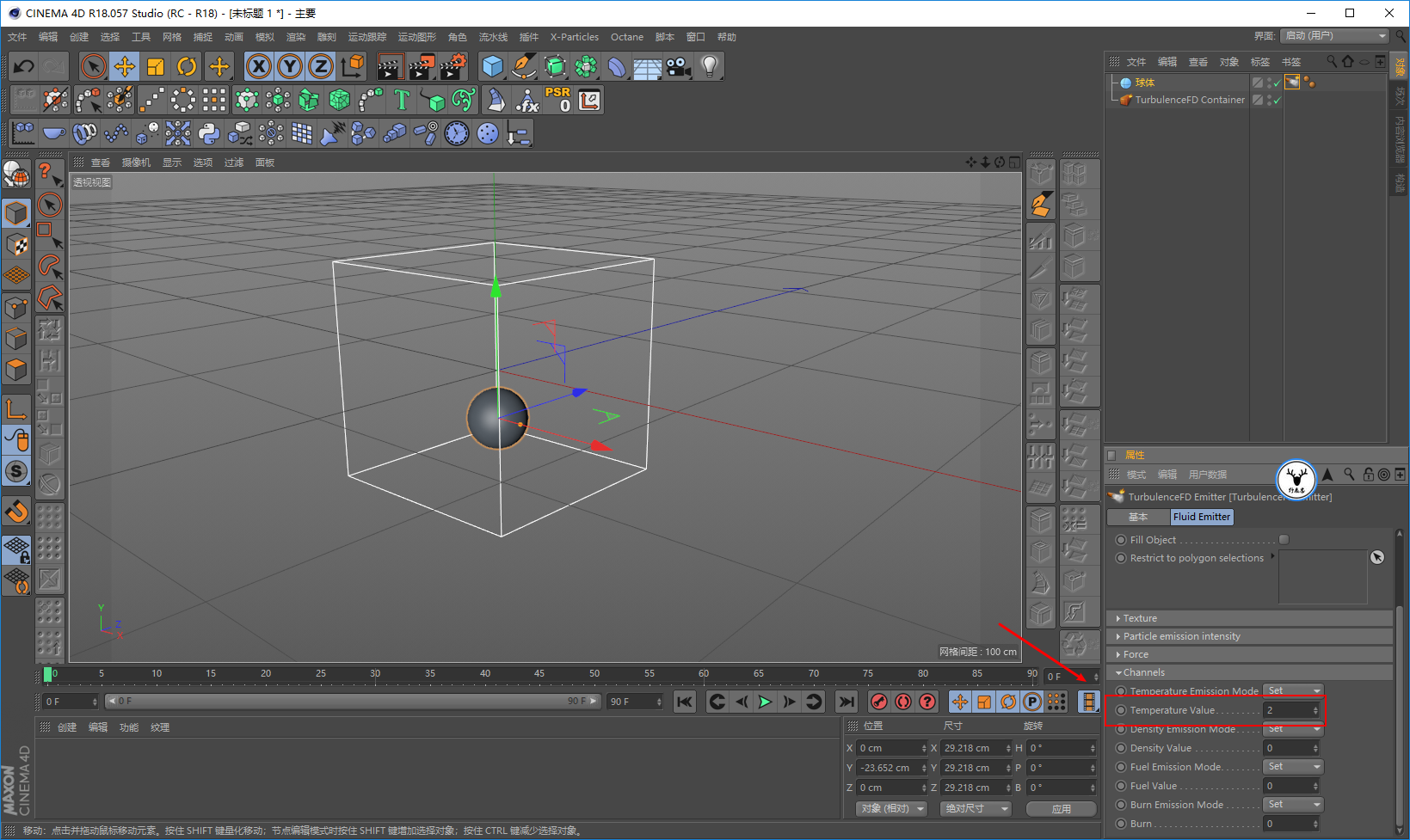Screen dimensions: 1410x840
Task: Pick the Scale tool in the top toolbar
Action: [x=156, y=66]
